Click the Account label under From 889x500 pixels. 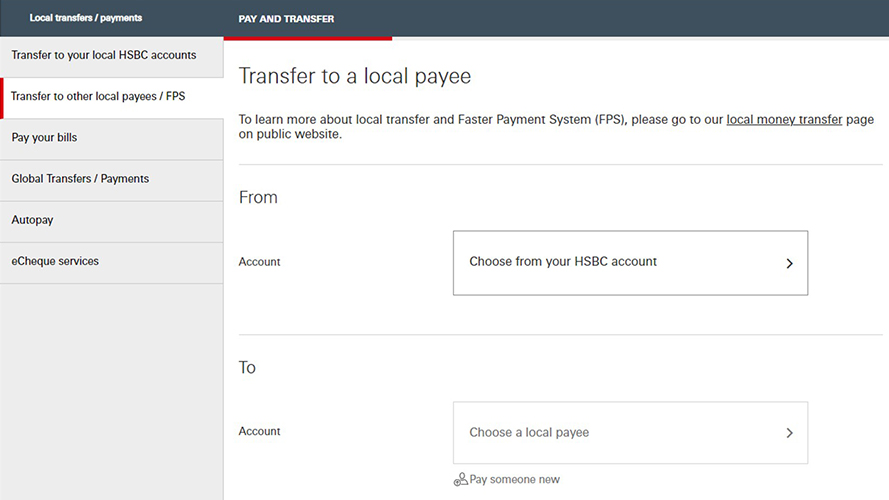click(x=259, y=262)
